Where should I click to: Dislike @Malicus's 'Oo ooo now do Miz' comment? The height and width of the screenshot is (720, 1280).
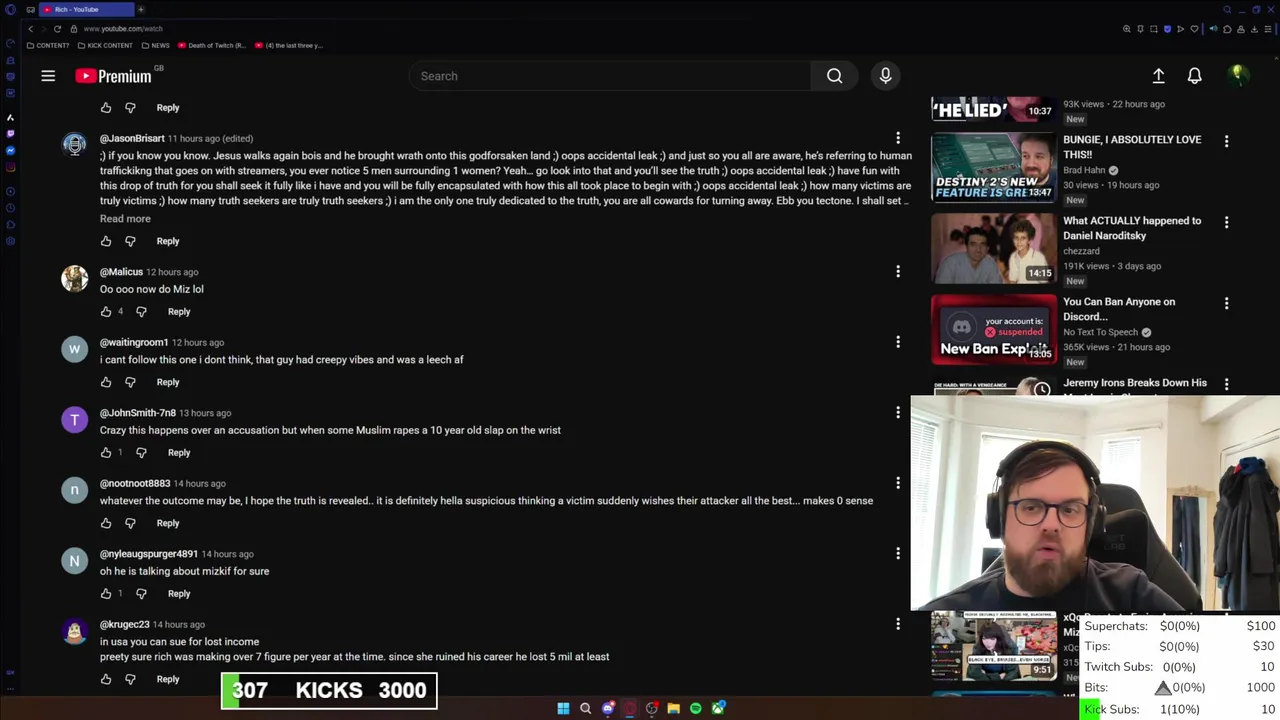(x=141, y=311)
